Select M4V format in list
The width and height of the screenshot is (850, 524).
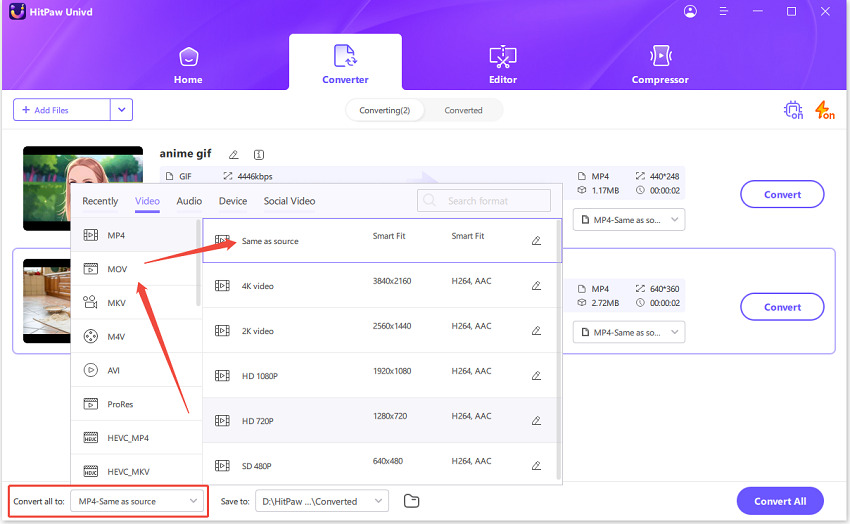pyautogui.click(x=134, y=337)
